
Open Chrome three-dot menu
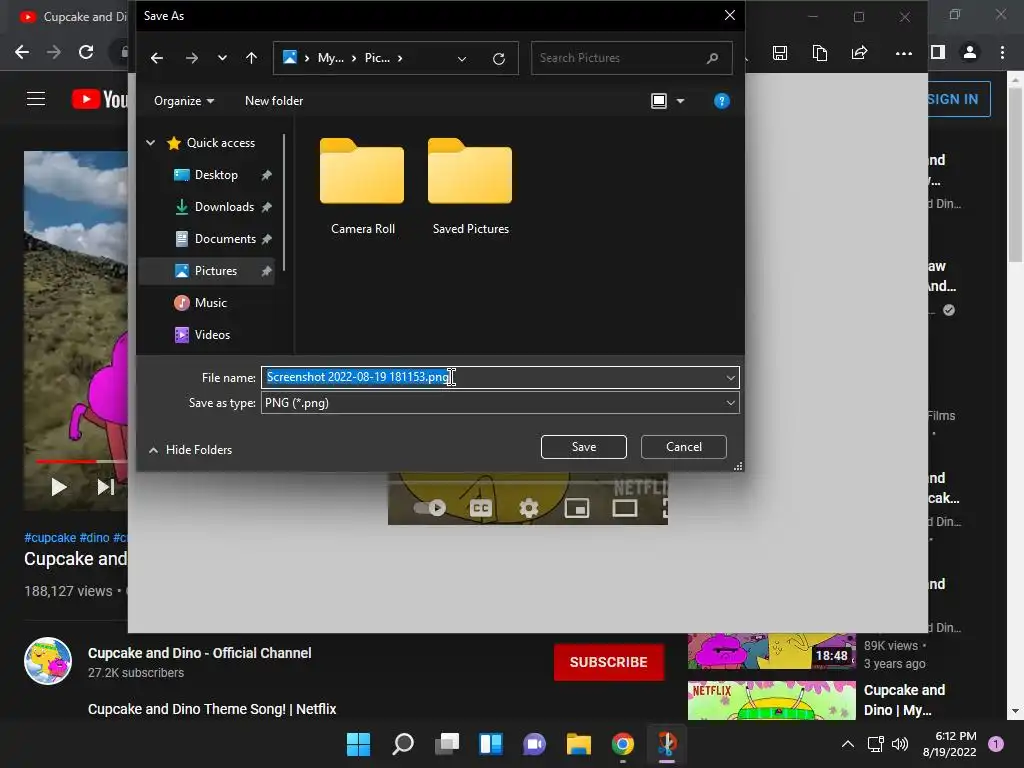[1002, 52]
